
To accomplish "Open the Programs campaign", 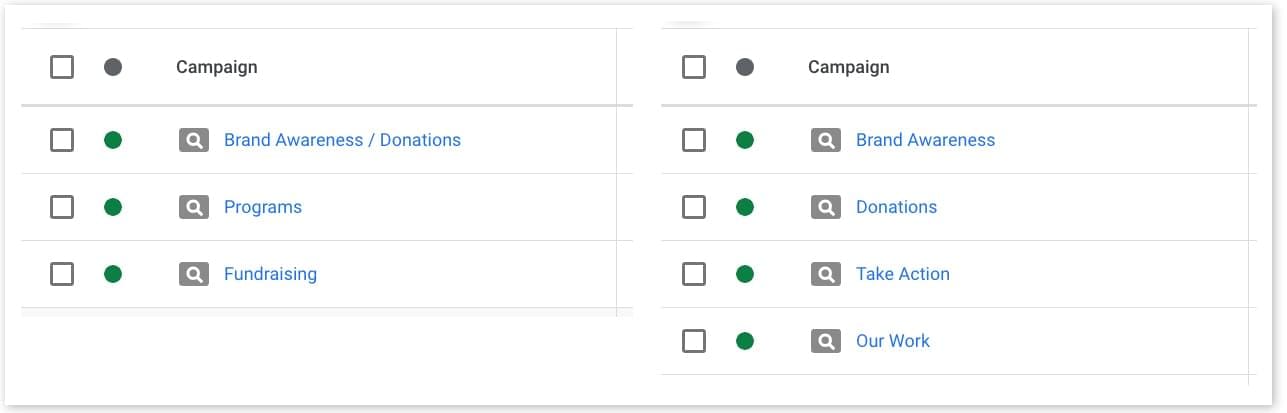I will pos(262,207).
